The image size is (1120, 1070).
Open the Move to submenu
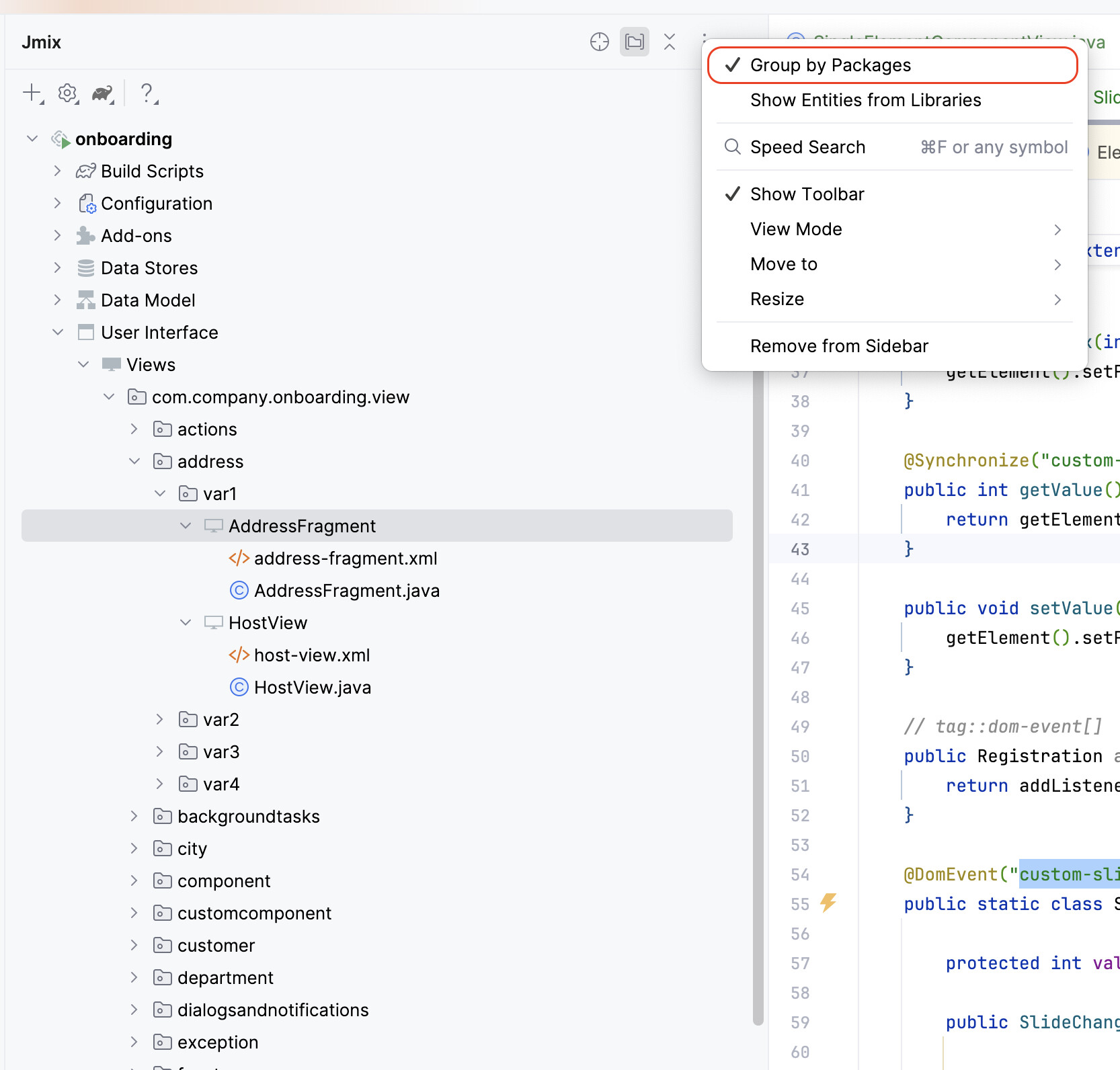click(x=894, y=264)
